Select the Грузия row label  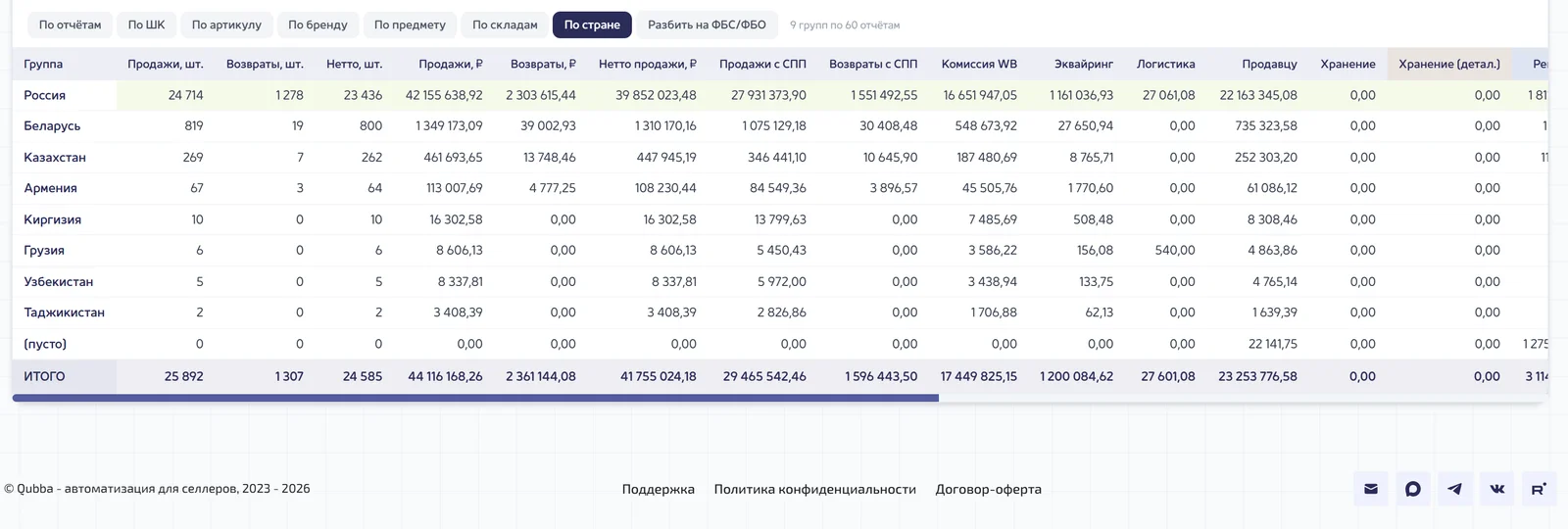pyautogui.click(x=44, y=250)
